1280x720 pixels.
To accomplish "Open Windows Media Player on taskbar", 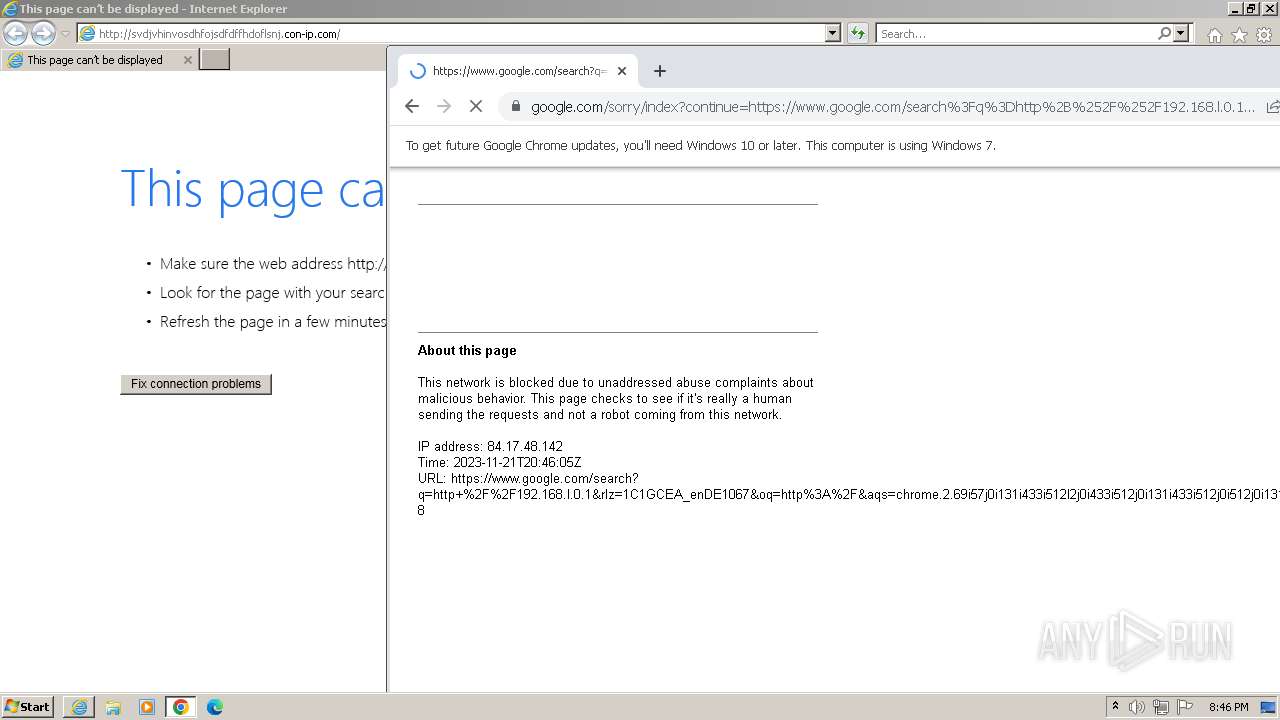I will [147, 707].
